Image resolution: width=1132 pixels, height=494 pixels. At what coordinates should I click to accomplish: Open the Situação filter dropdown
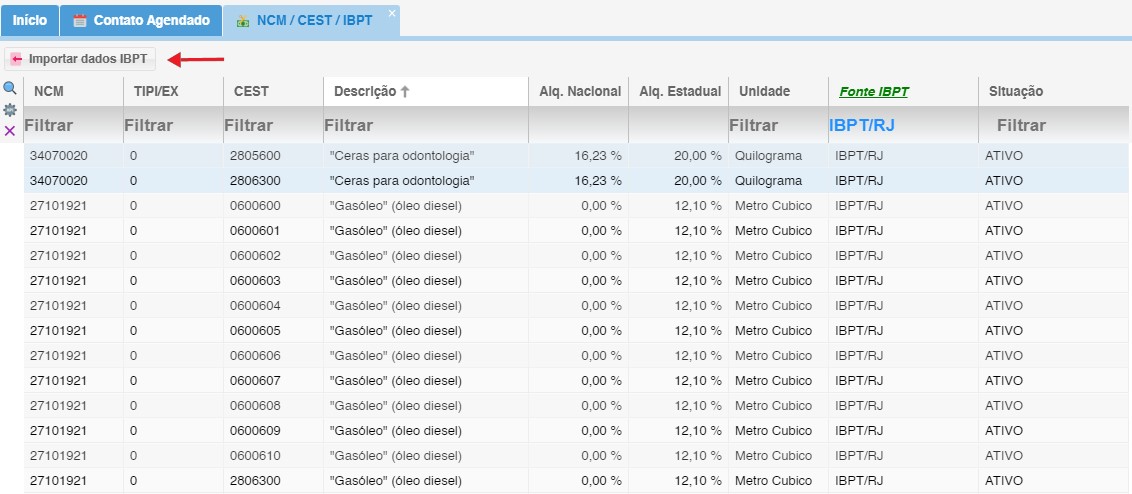click(x=1053, y=125)
